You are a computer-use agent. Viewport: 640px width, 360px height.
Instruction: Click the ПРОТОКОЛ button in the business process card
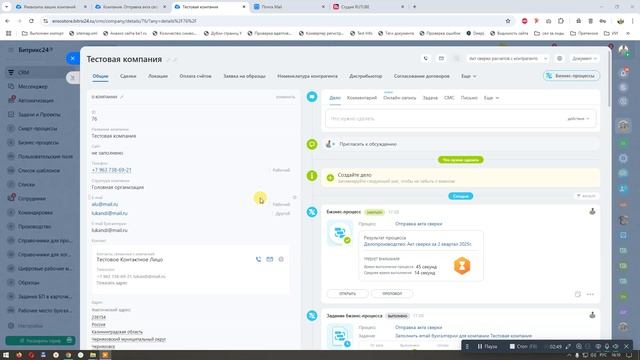point(392,293)
